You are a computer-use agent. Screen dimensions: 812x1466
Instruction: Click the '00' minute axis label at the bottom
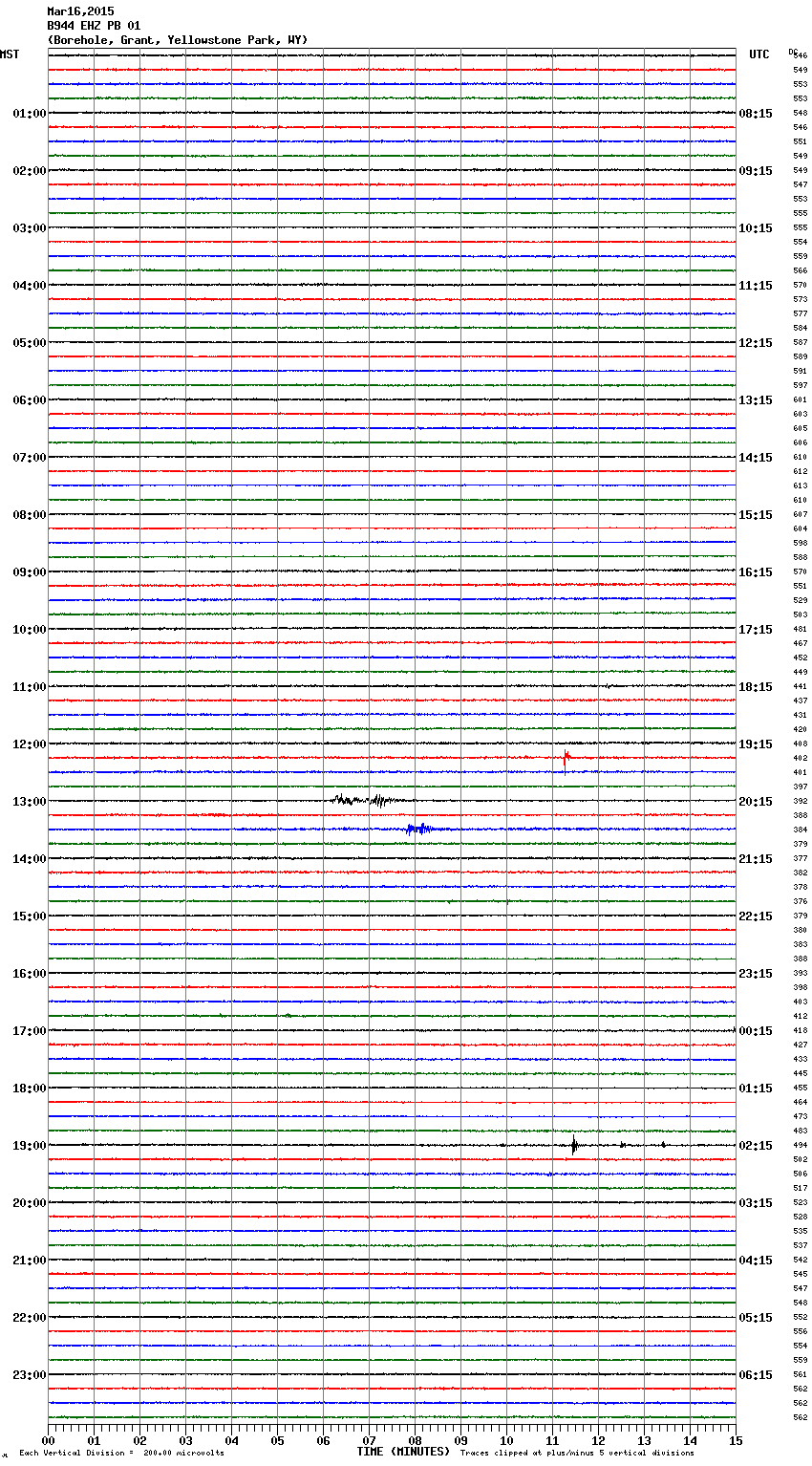[x=49, y=1440]
